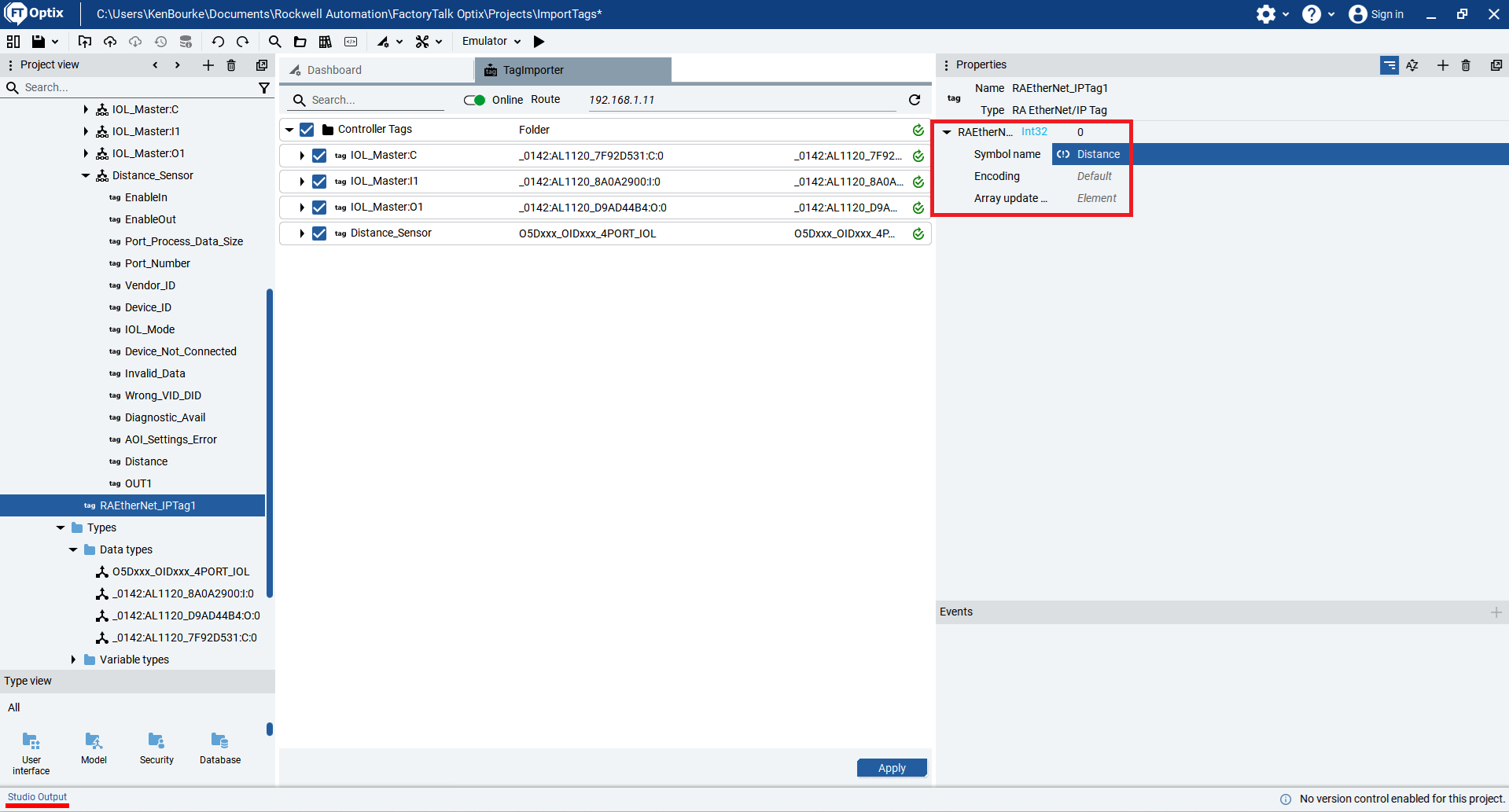Open the settings gear menu
This screenshot has width=1509, height=812.
tap(1272, 14)
